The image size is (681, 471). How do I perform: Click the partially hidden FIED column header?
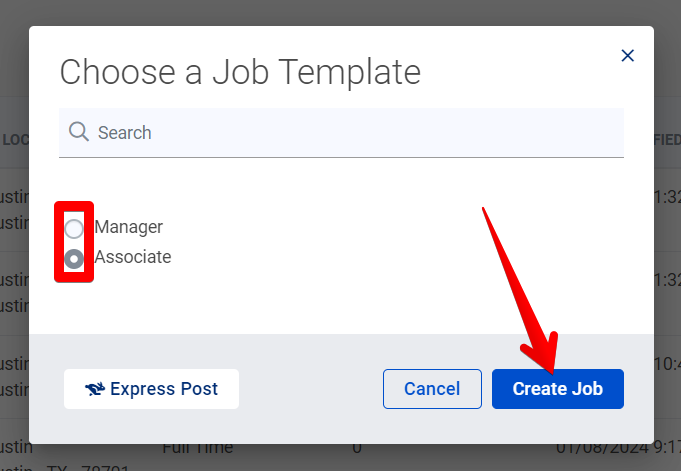(x=668, y=139)
